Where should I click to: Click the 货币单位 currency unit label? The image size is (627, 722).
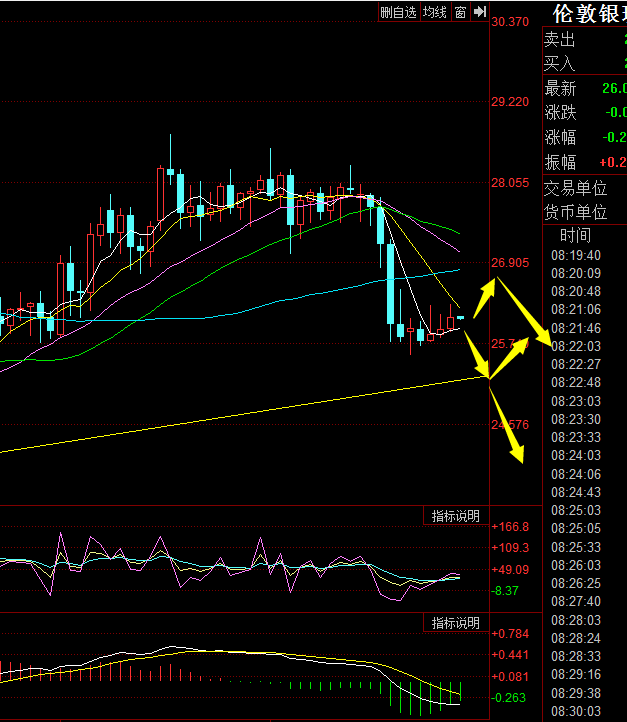(x=575, y=212)
